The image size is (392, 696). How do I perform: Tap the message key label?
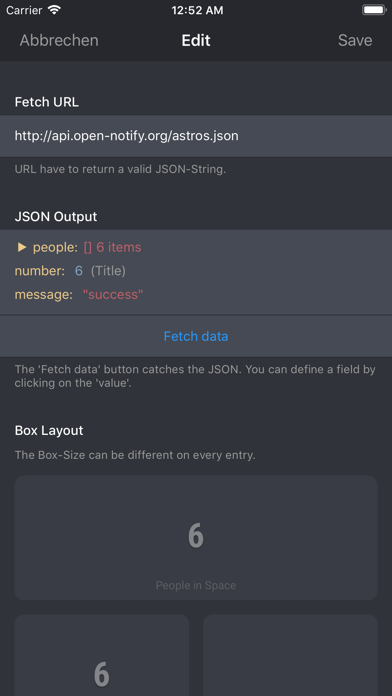pyautogui.click(x=44, y=294)
